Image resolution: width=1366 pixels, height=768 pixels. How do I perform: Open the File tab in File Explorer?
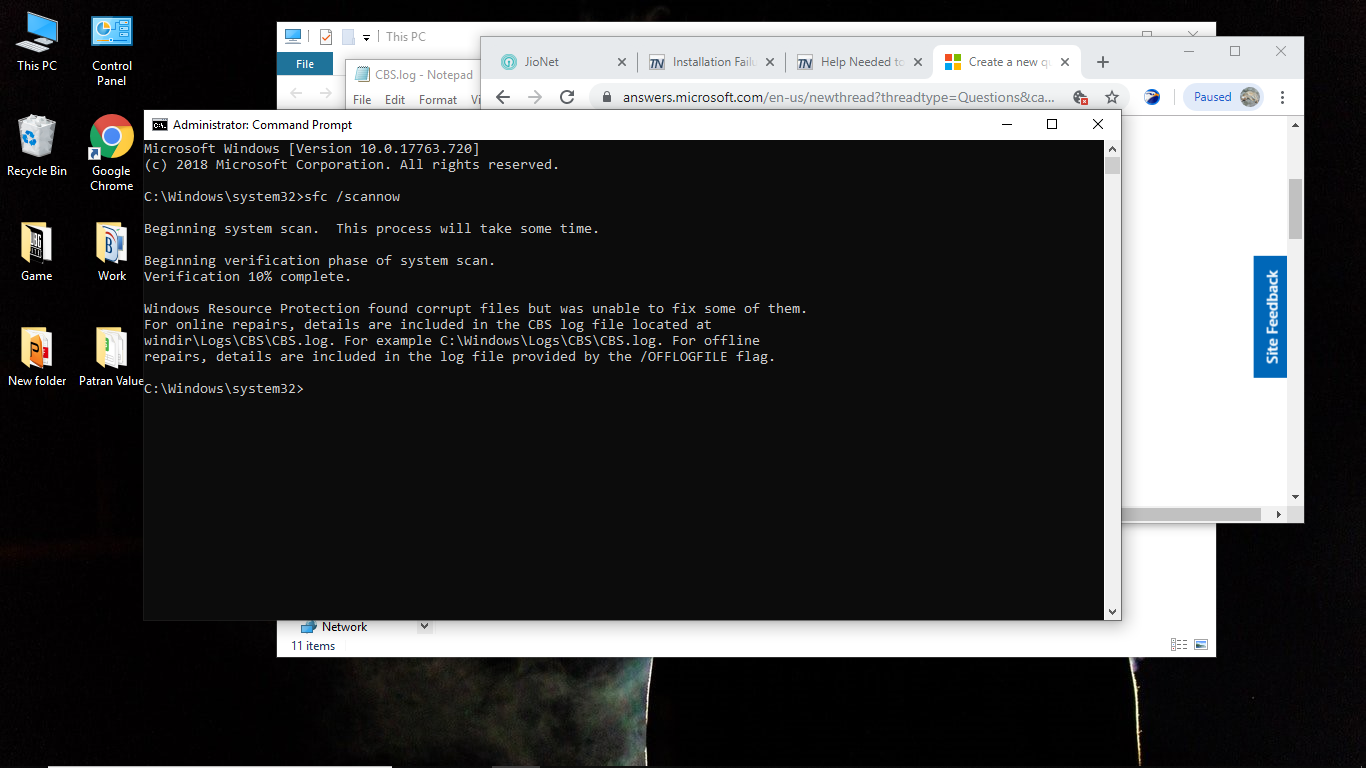305,64
